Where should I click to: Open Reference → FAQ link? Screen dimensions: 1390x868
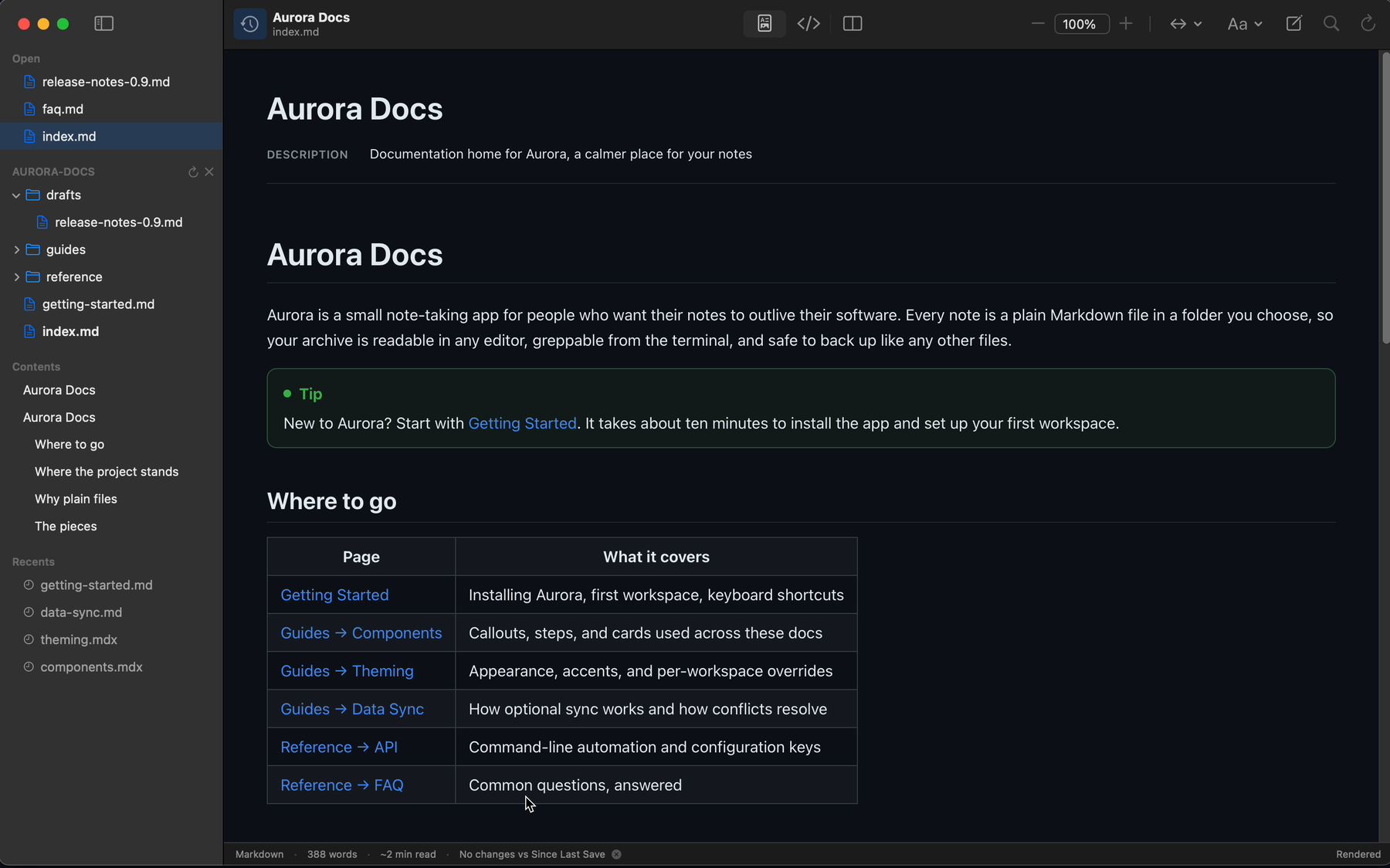click(x=342, y=785)
